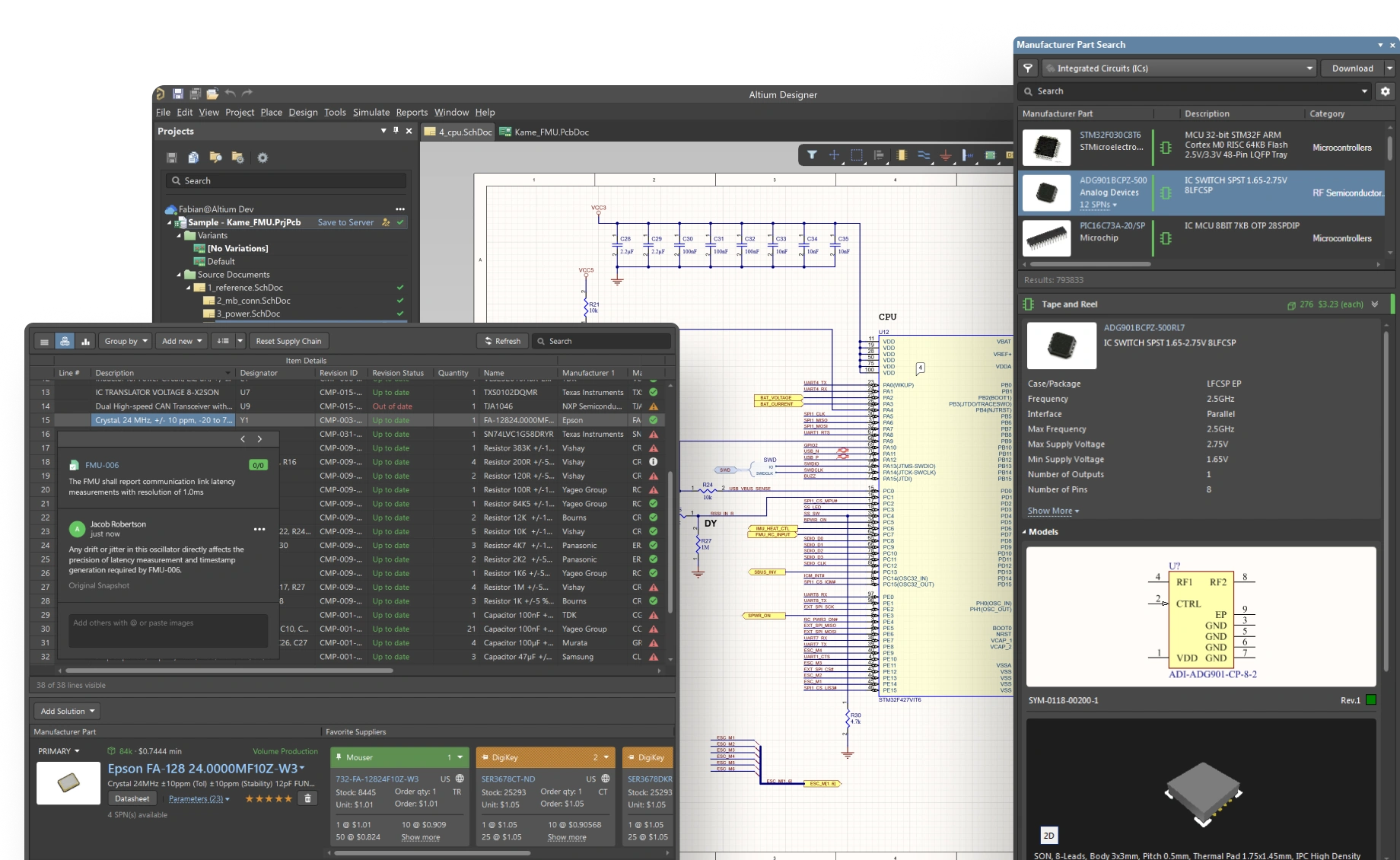Screen dimensions: 1400x860
Task: Select 2_mb_conn.SchDoc in Projects tree
Action: click(253, 301)
